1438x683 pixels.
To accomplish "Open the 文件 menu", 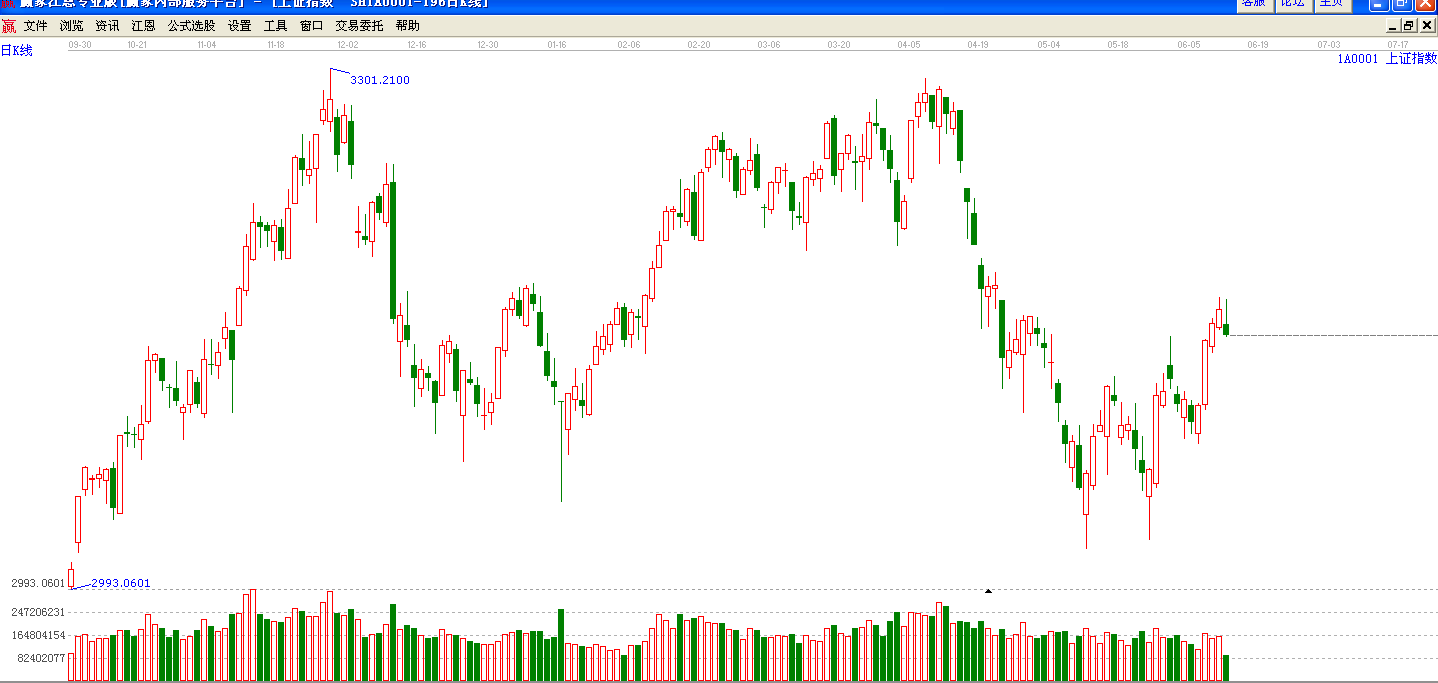I will [35, 26].
